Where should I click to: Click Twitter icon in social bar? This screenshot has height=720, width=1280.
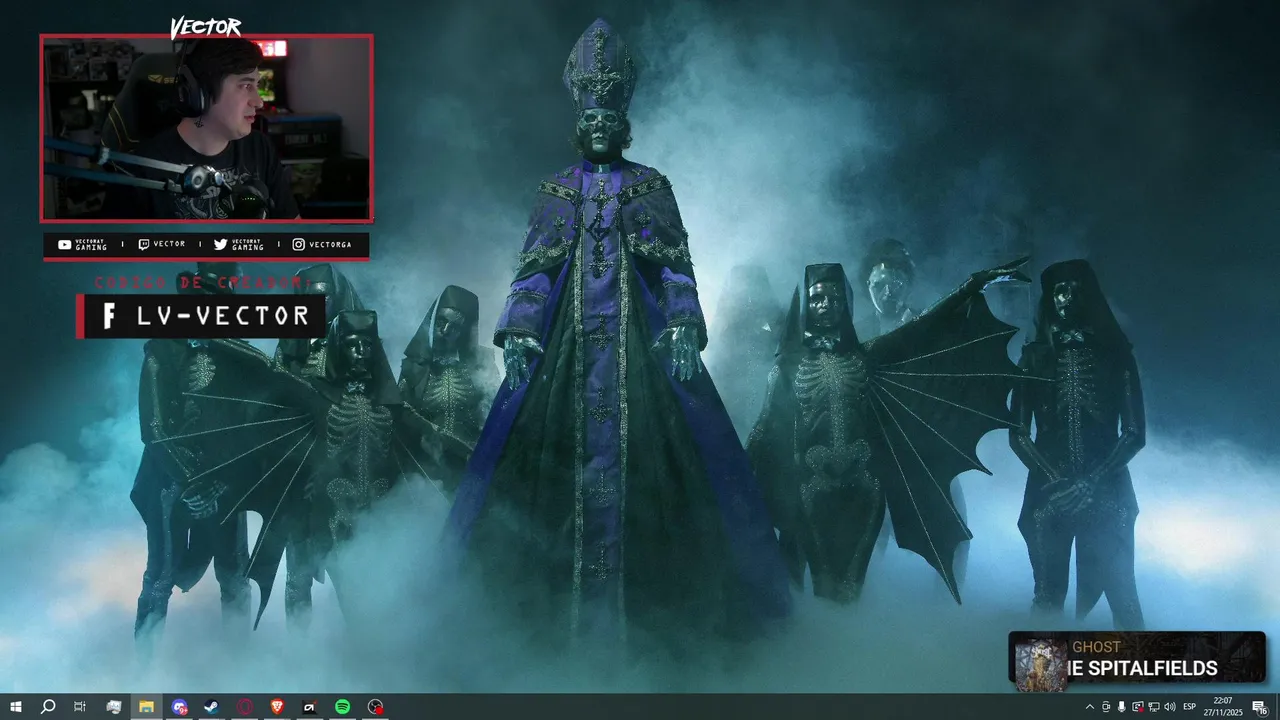pyautogui.click(x=220, y=244)
